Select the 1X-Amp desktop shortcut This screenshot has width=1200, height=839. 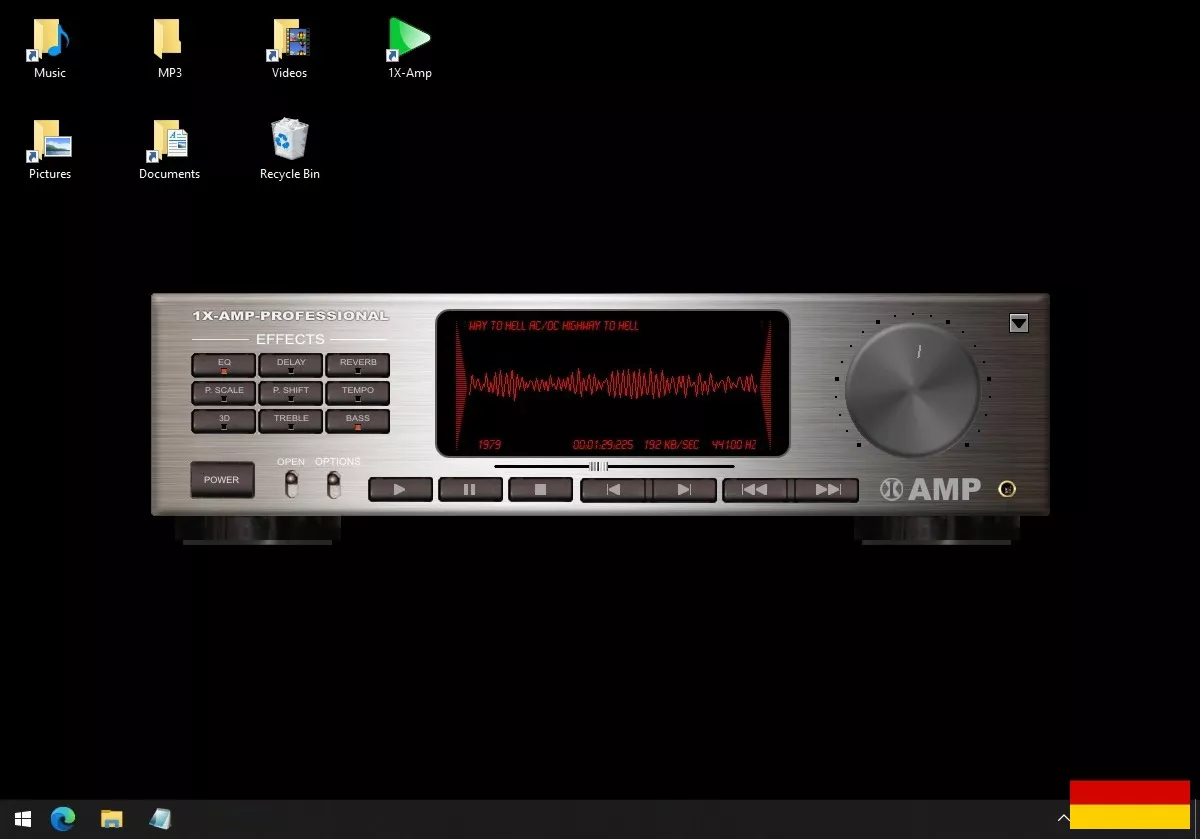pyautogui.click(x=410, y=49)
